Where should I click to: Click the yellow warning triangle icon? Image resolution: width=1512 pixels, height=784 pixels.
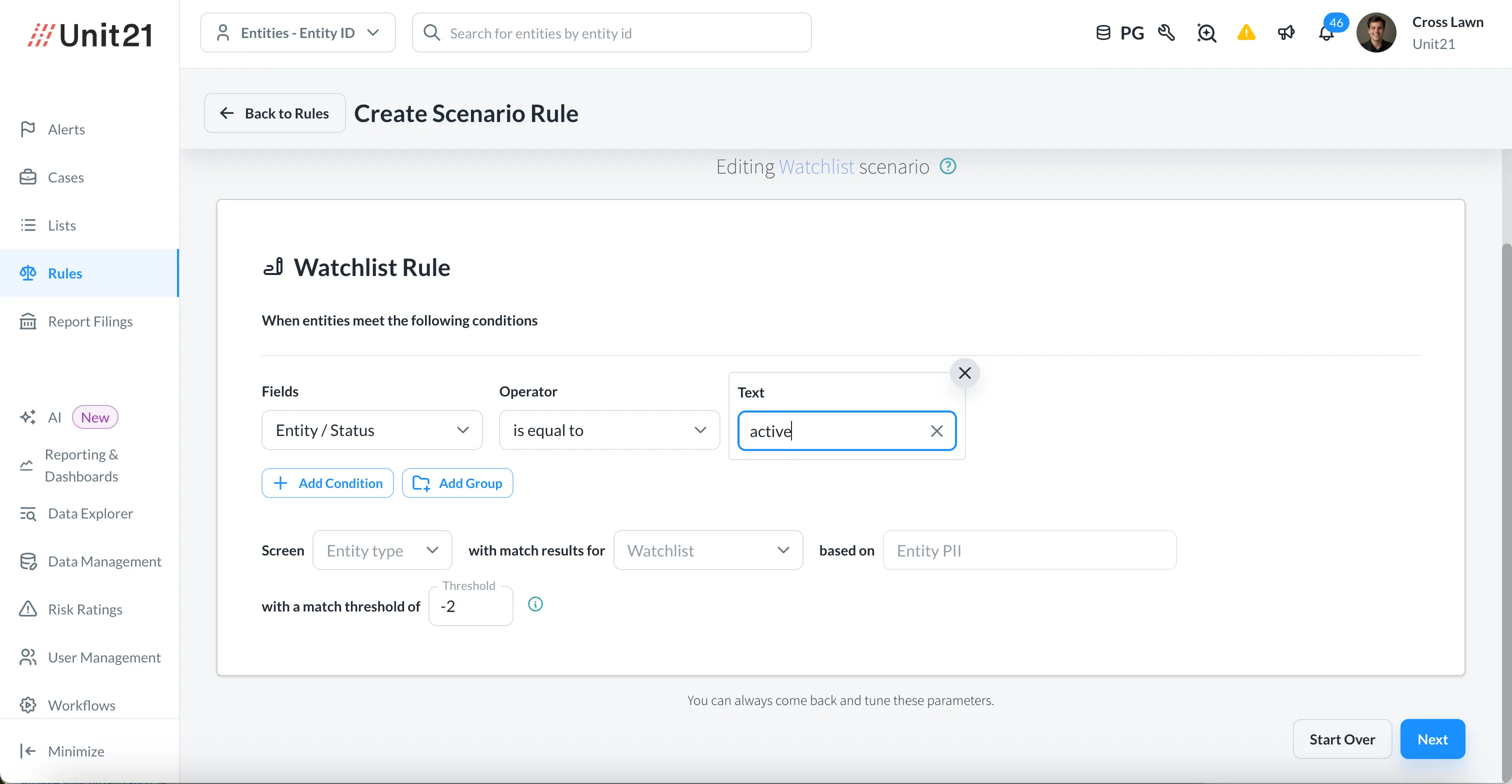(1246, 33)
